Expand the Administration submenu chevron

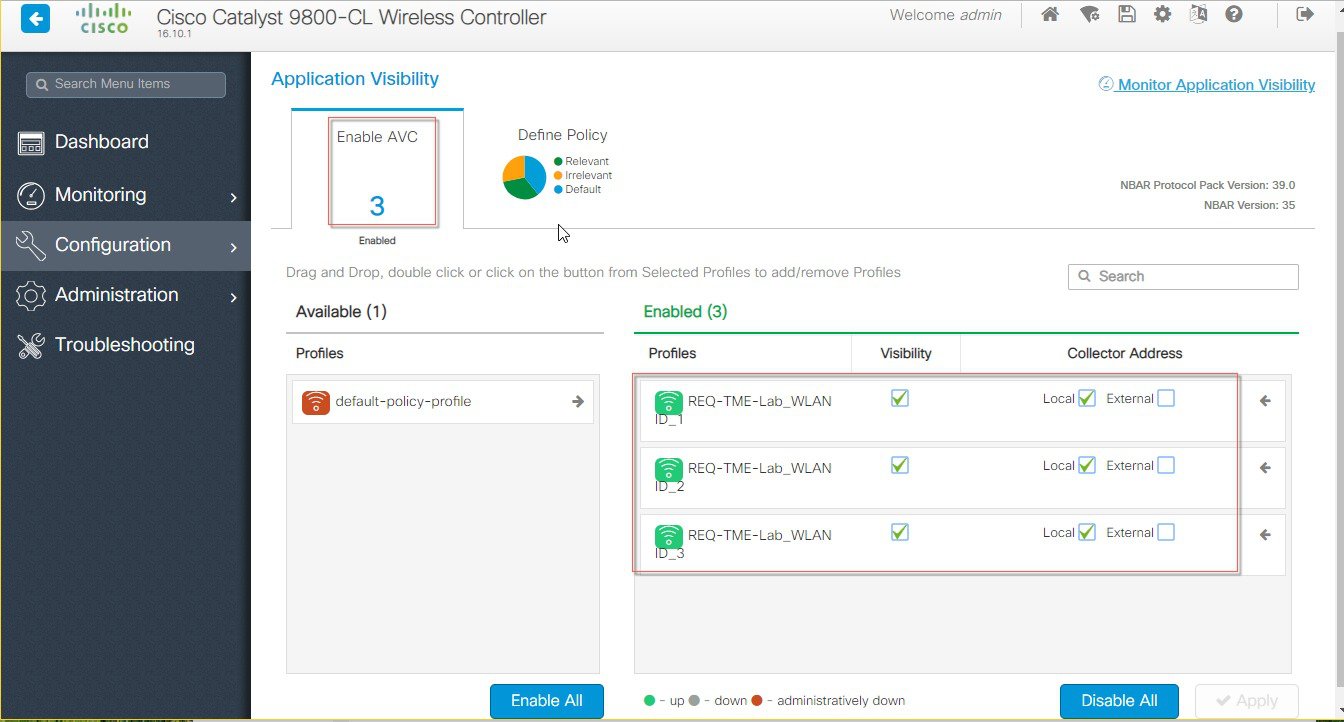coord(234,297)
